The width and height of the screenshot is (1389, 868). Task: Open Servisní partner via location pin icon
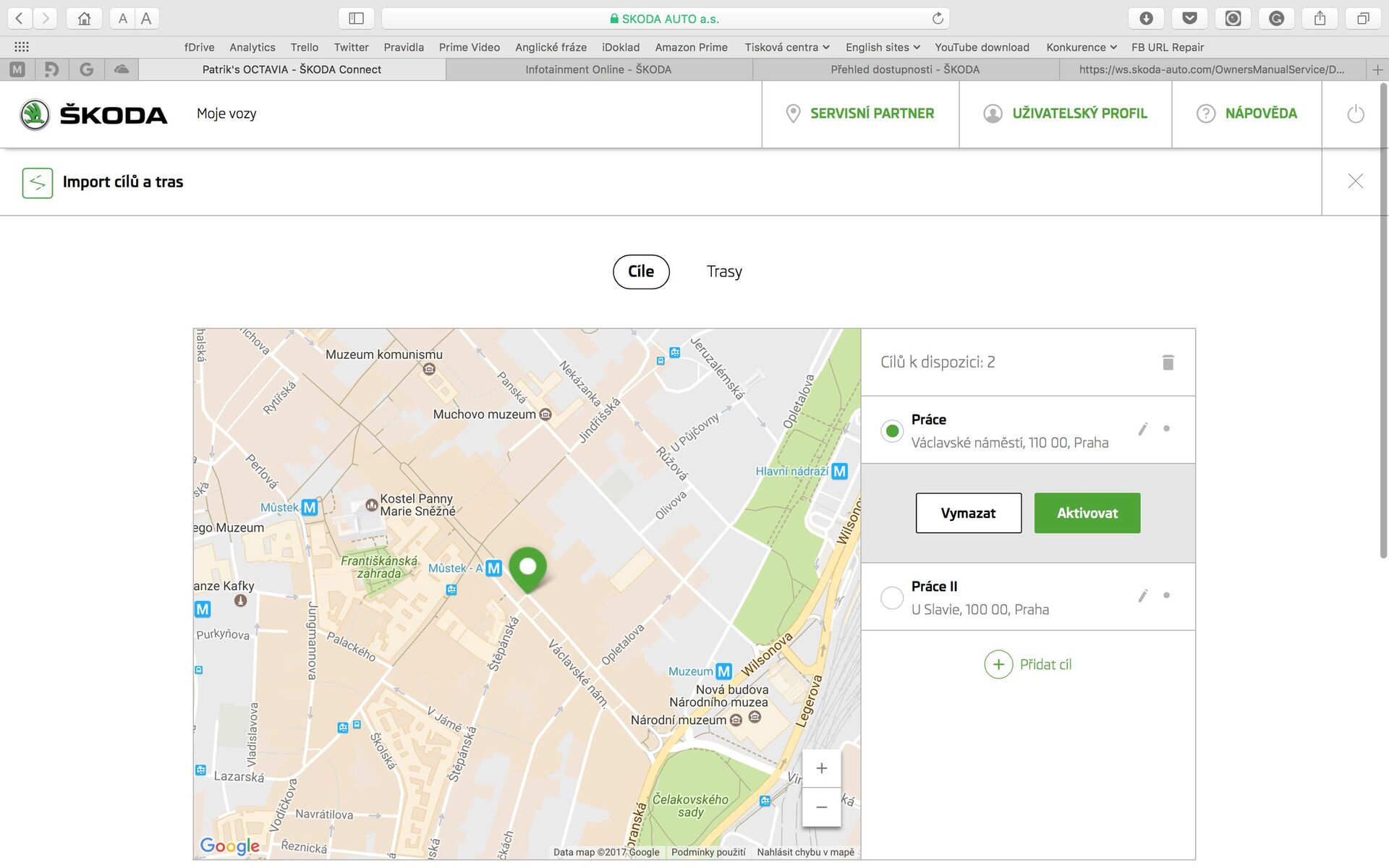click(x=792, y=114)
